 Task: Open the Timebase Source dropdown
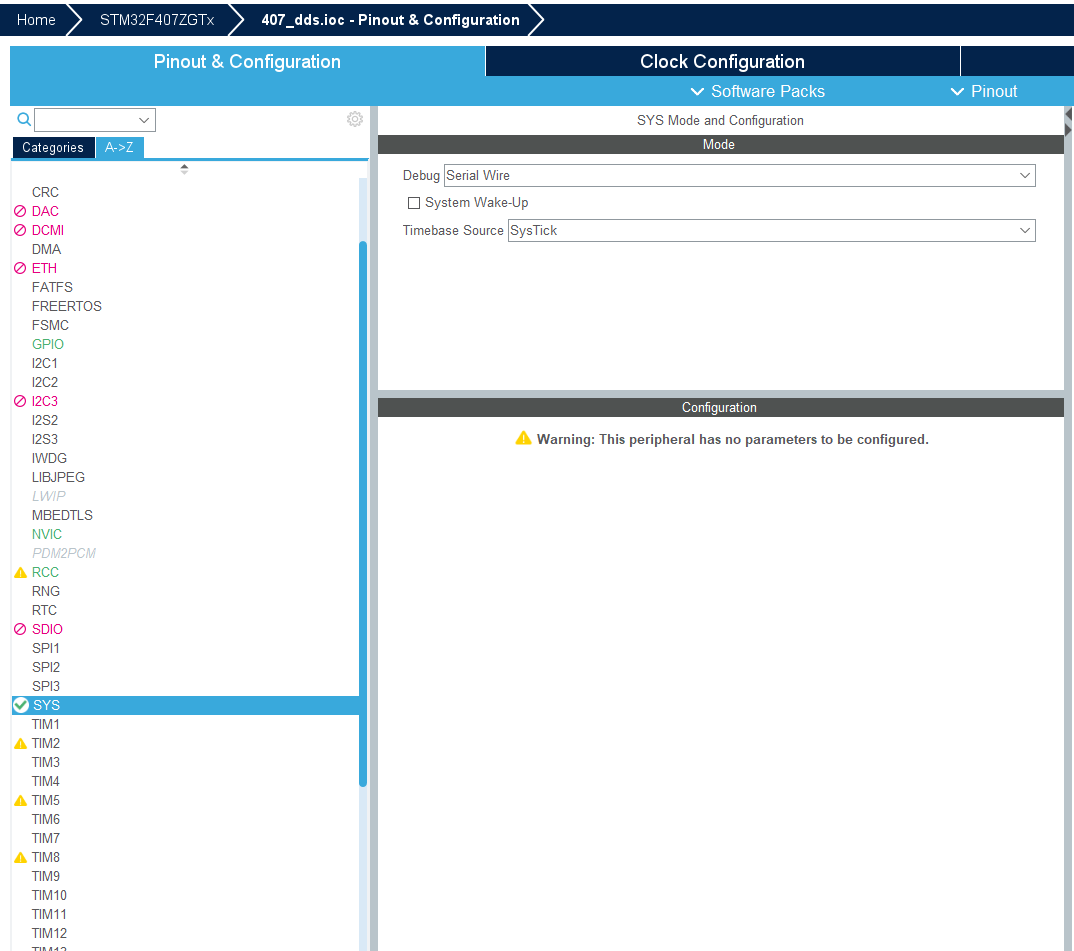pyautogui.click(x=771, y=230)
